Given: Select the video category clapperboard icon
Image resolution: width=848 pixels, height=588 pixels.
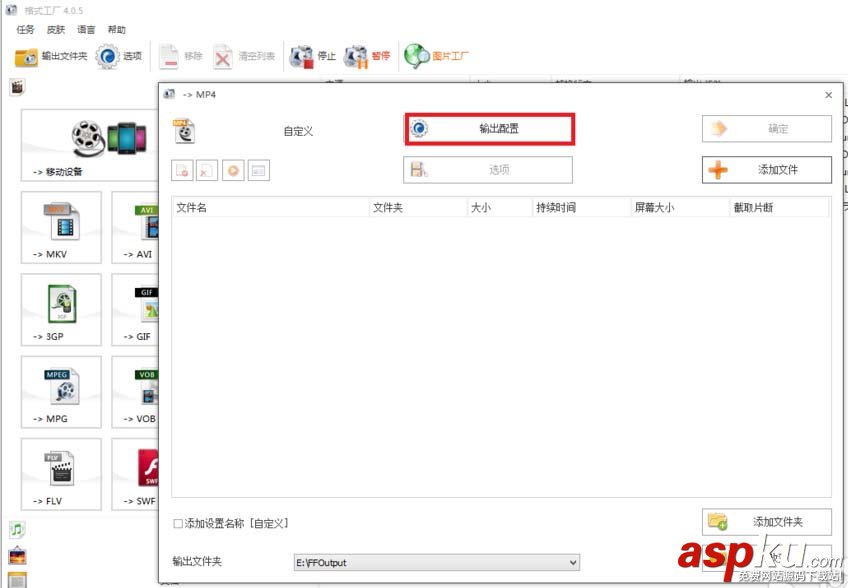Looking at the screenshot, I should tap(17, 87).
